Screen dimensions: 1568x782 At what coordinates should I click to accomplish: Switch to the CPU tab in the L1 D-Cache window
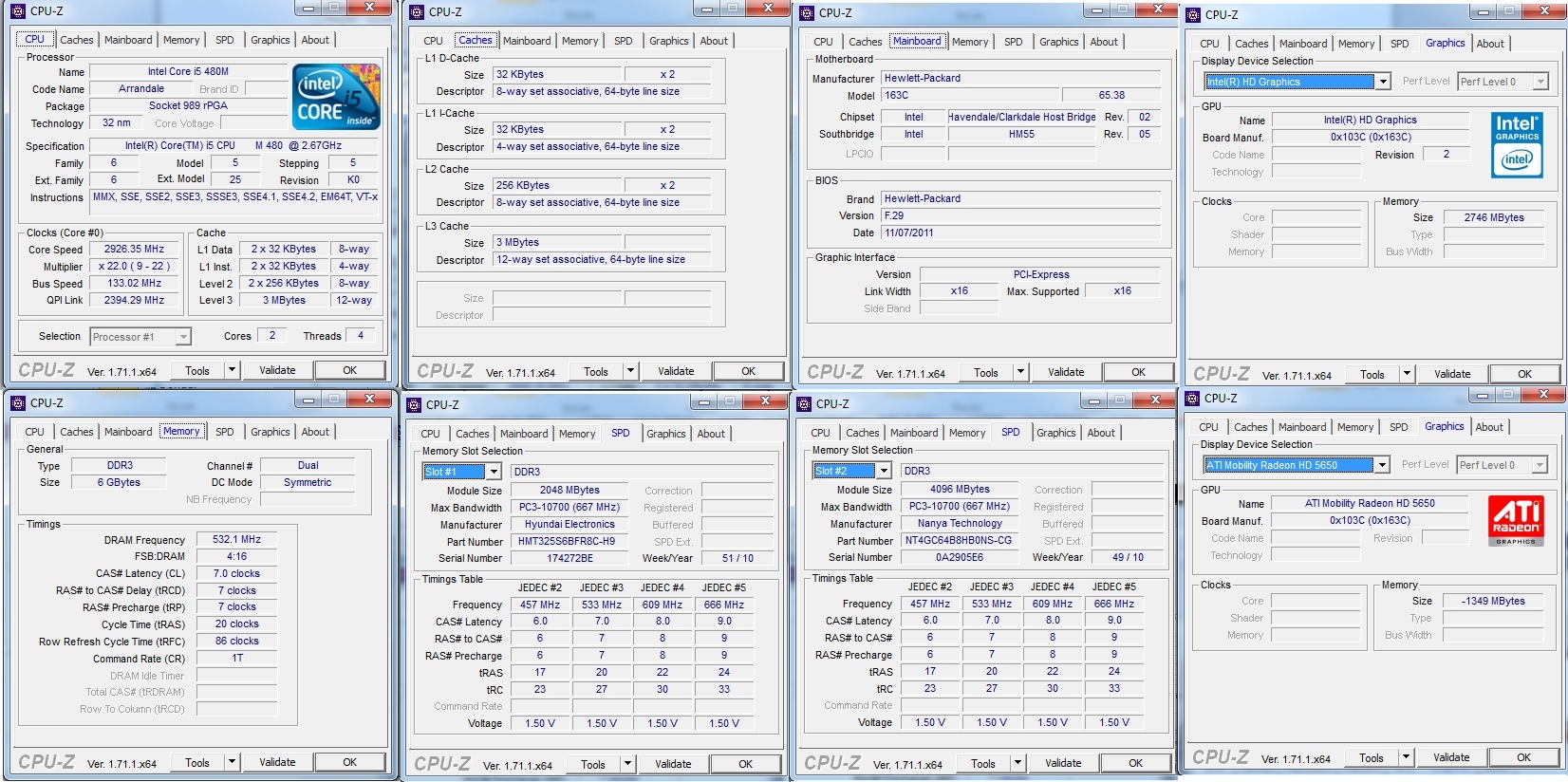(433, 41)
